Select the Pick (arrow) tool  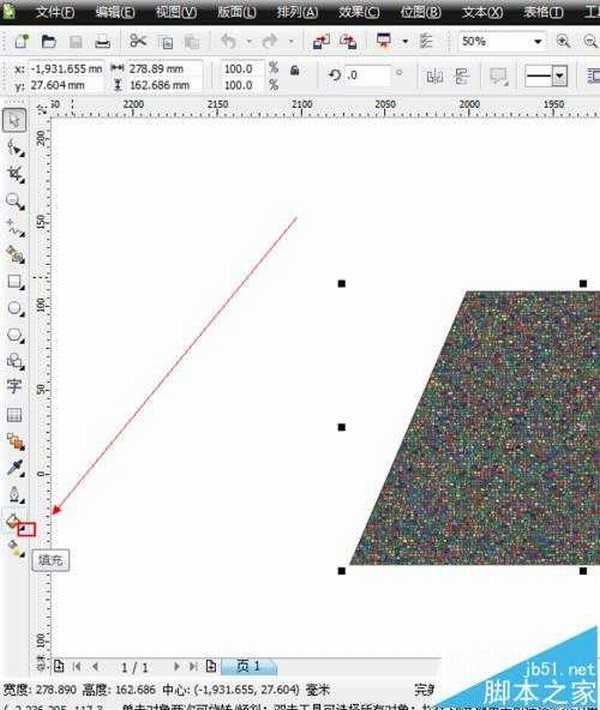coord(15,120)
